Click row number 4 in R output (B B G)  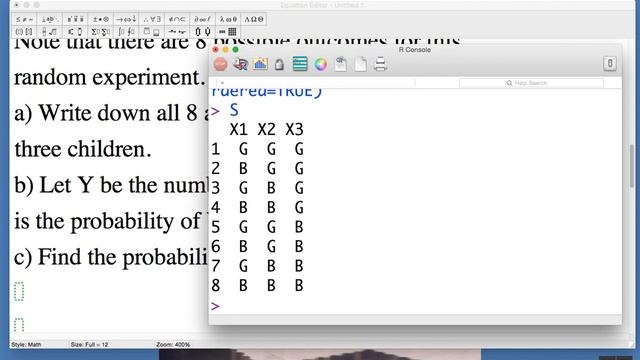[x=216, y=207]
